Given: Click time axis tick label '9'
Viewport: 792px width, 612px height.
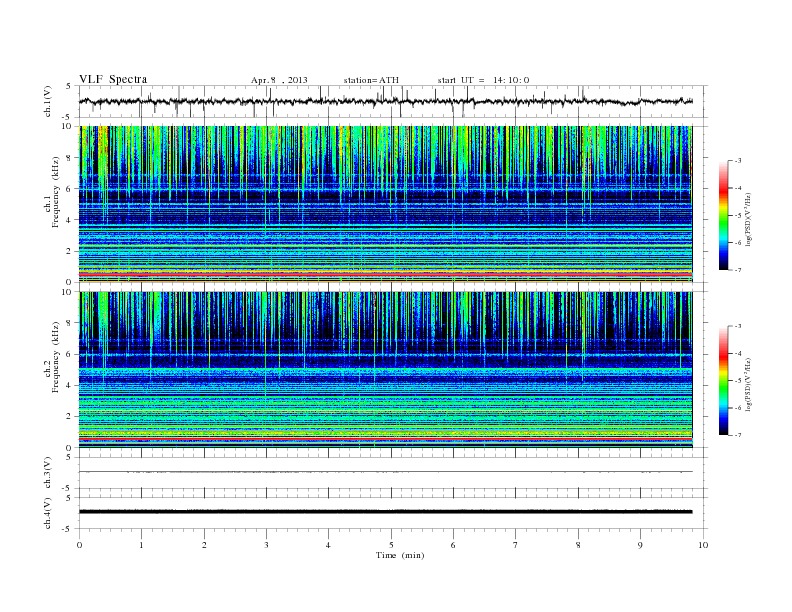Looking at the screenshot, I should point(640,545).
